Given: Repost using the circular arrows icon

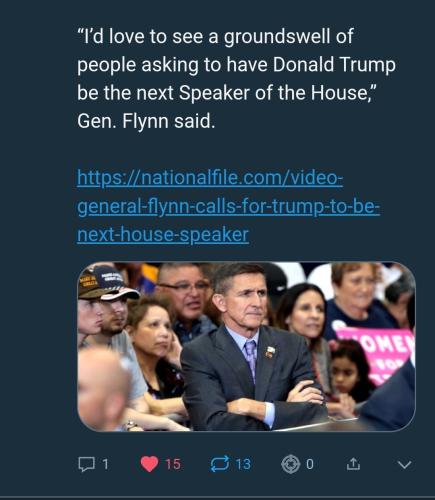Looking at the screenshot, I should pos(220,464).
